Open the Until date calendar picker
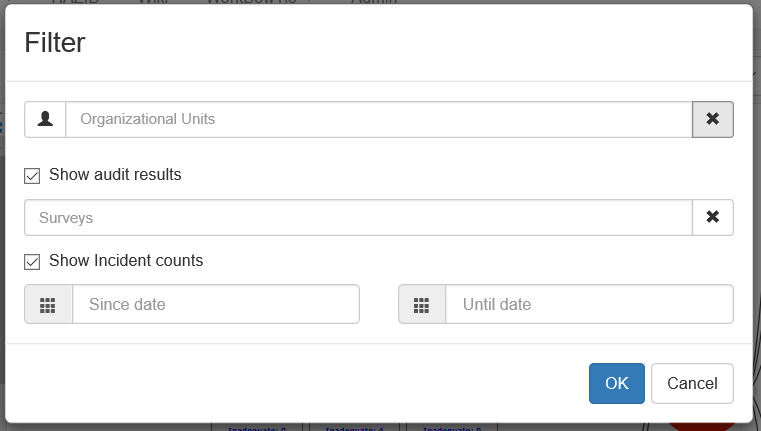761x431 pixels. (422, 304)
